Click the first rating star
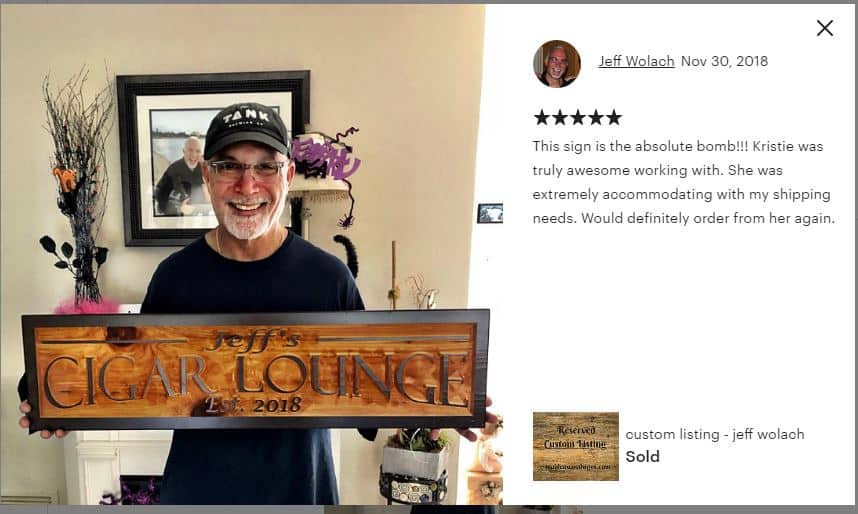 point(541,117)
